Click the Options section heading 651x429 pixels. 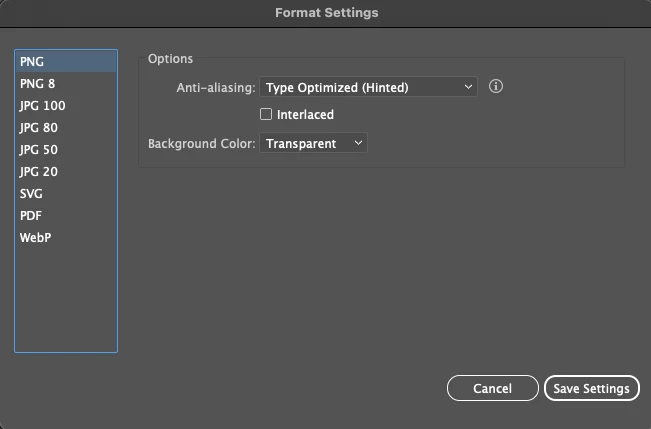pos(170,59)
